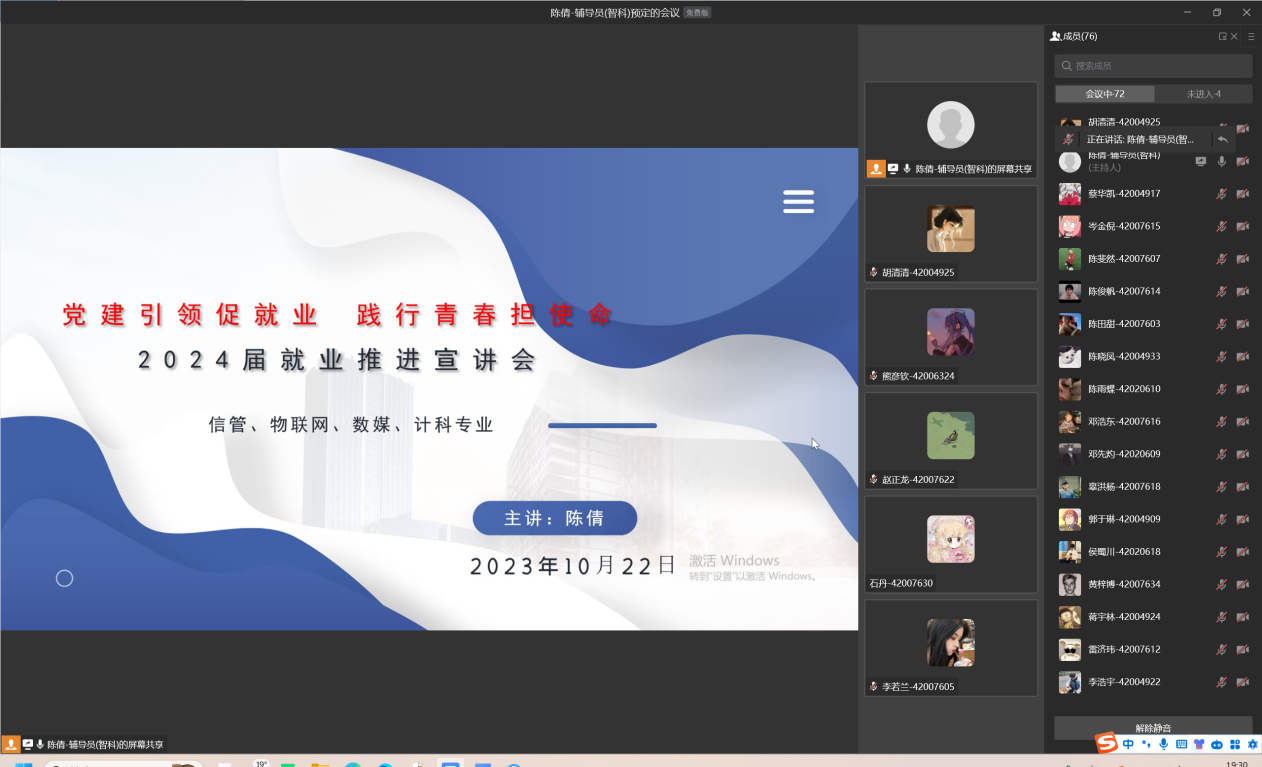This screenshot has width=1262, height=767.
Task: Toggle microphone for 陈俊帆-42007614
Action: click(x=1221, y=291)
